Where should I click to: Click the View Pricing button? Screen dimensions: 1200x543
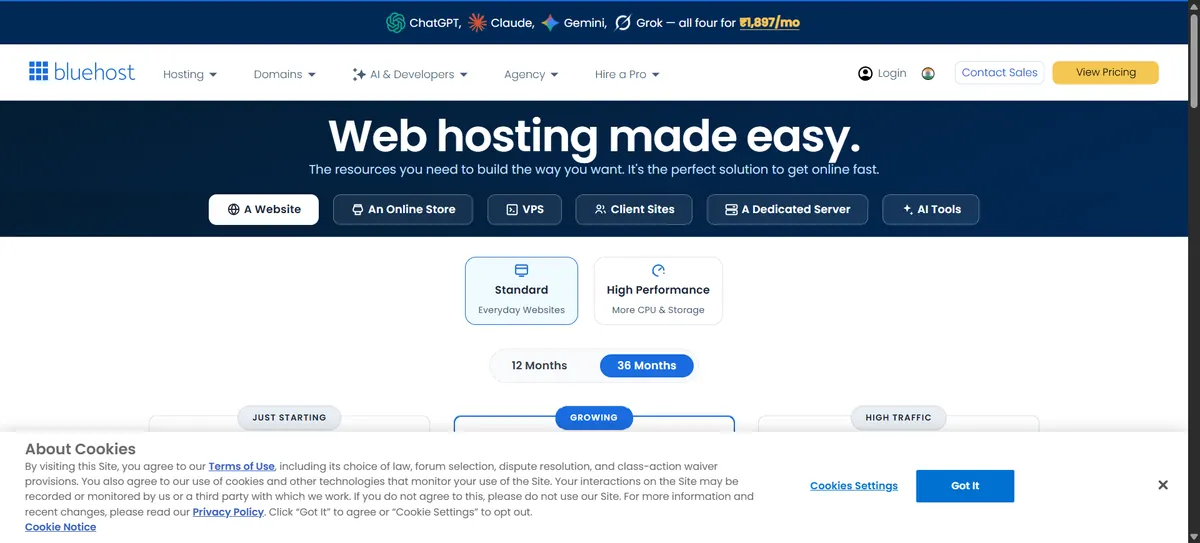(x=1105, y=72)
